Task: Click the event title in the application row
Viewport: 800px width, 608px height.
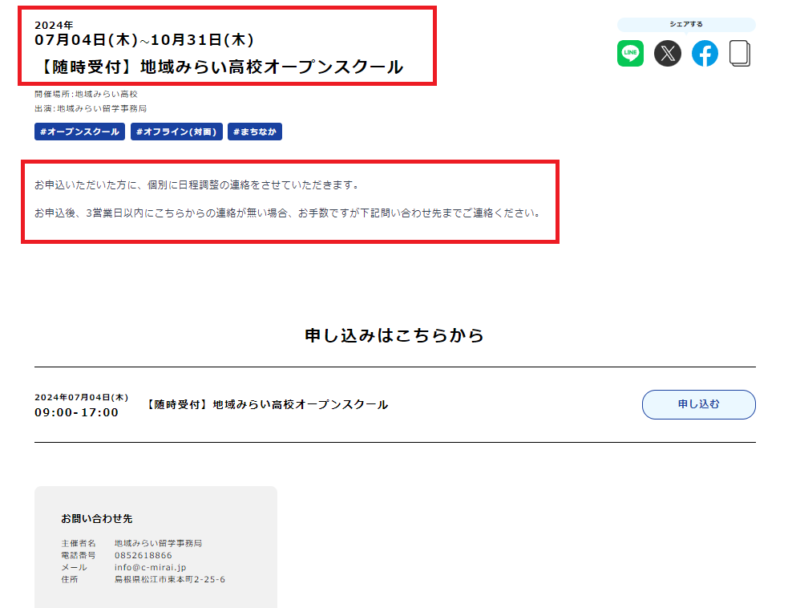Action: click(x=267, y=405)
